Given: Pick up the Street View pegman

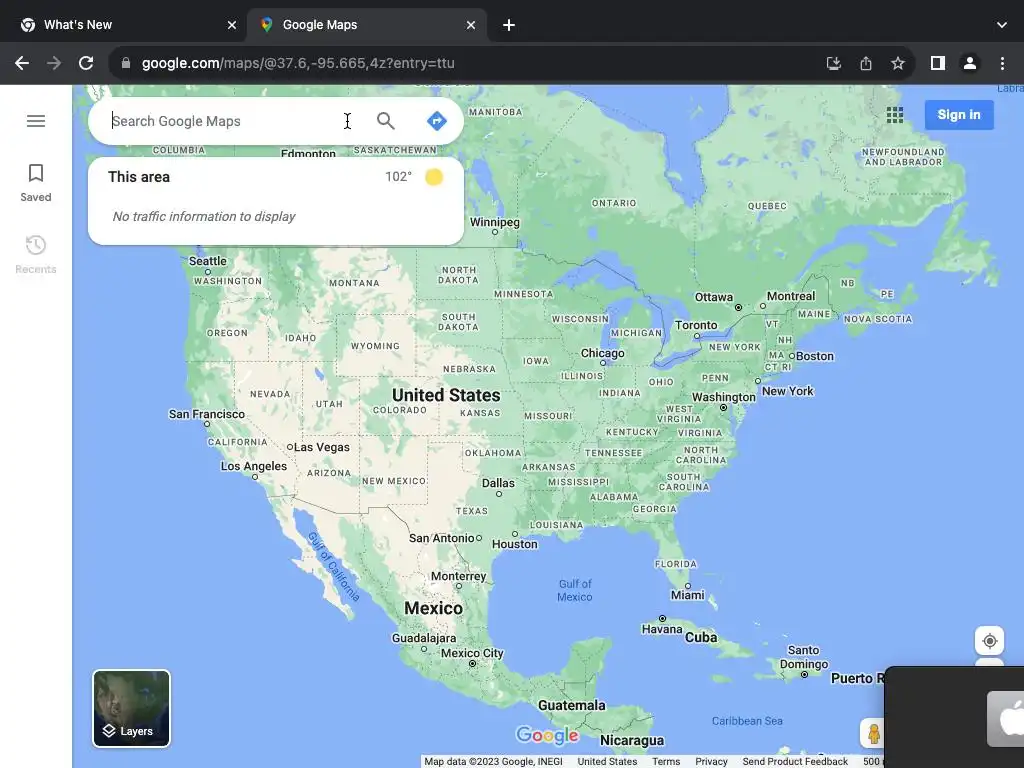Looking at the screenshot, I should pyautogui.click(x=873, y=733).
